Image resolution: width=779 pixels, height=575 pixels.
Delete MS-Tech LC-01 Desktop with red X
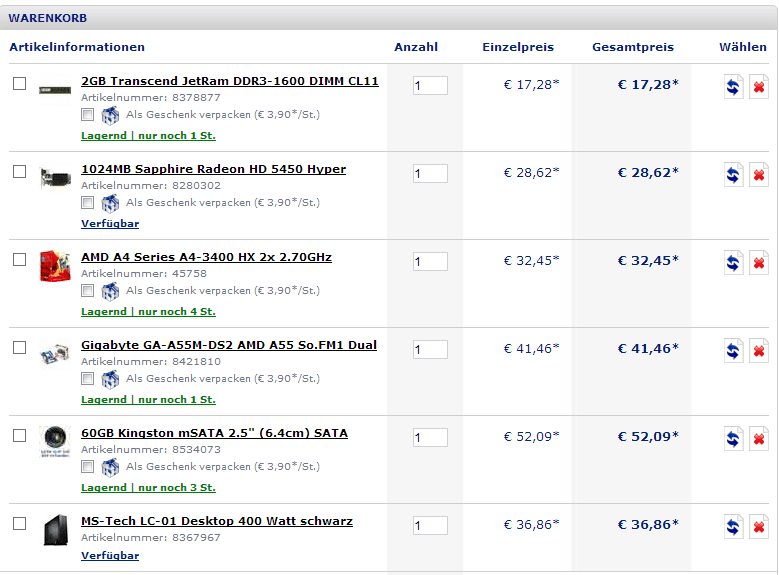point(759,526)
